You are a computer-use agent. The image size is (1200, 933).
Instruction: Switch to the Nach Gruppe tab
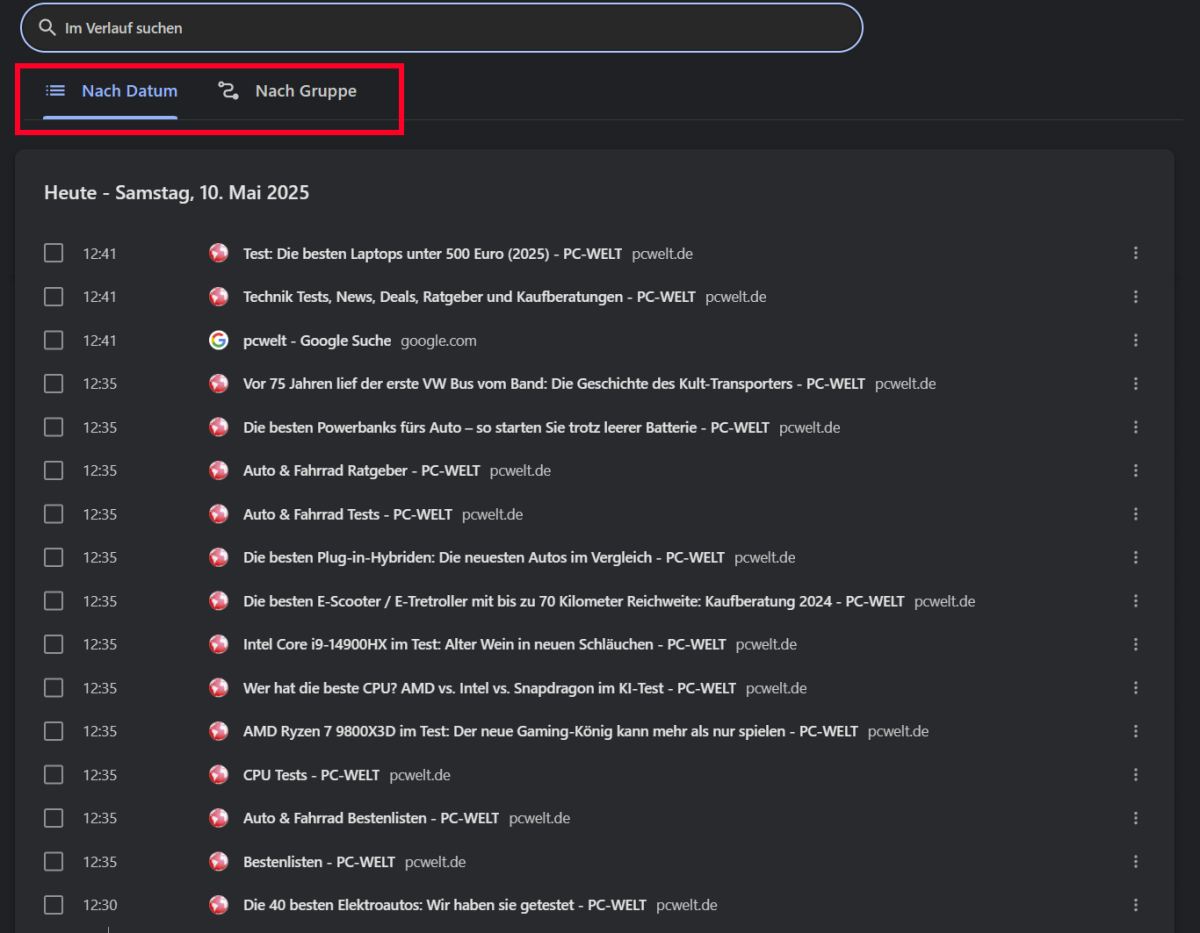pos(287,91)
